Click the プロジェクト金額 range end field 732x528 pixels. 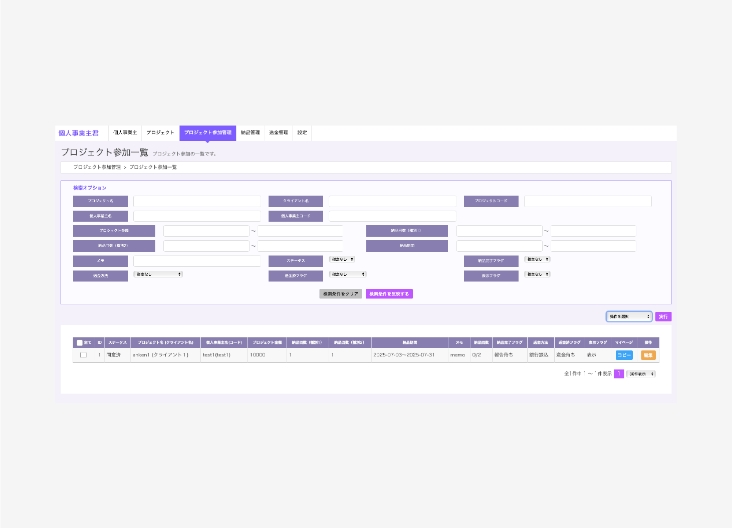[300, 231]
